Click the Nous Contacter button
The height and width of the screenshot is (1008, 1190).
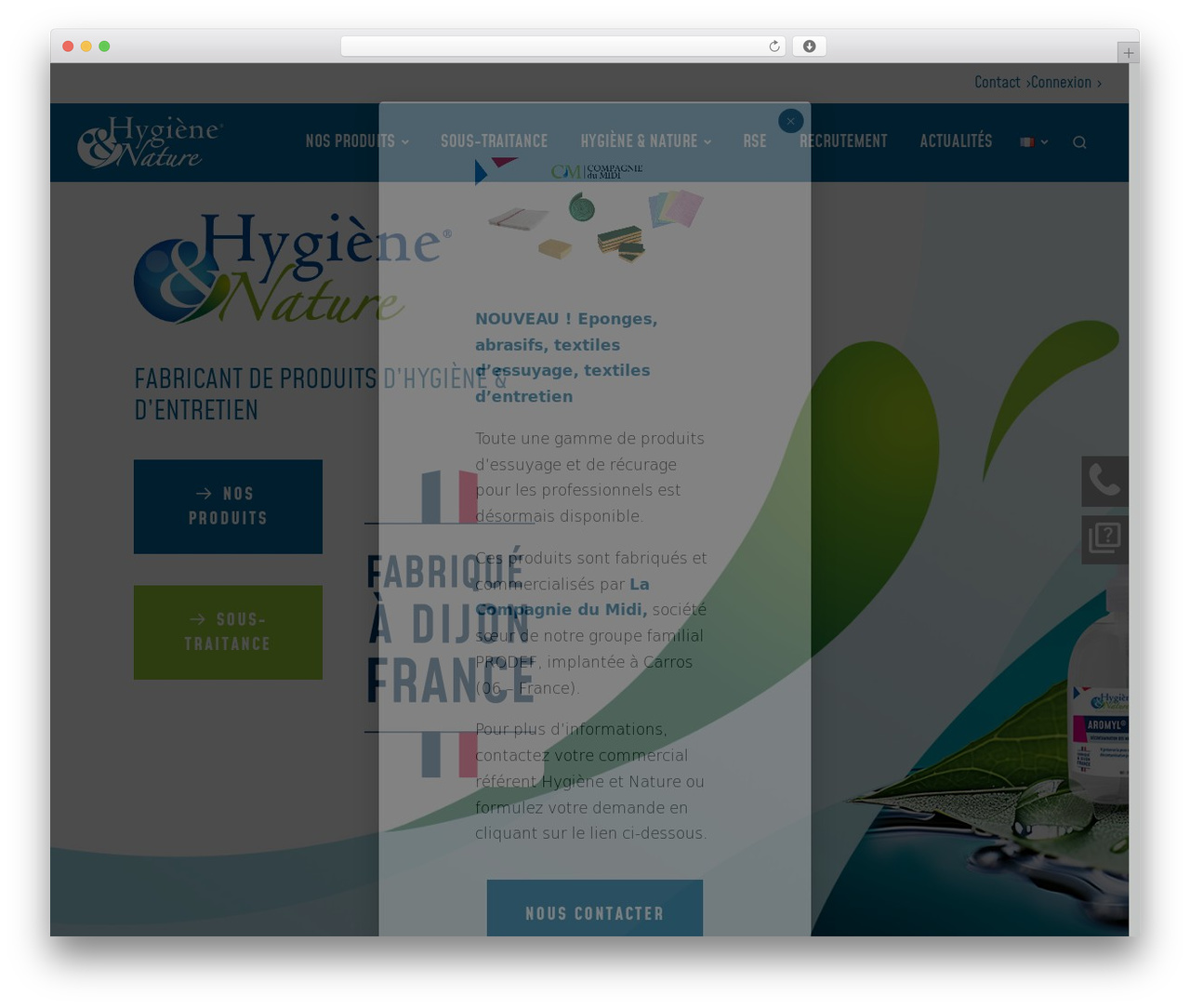point(595,909)
